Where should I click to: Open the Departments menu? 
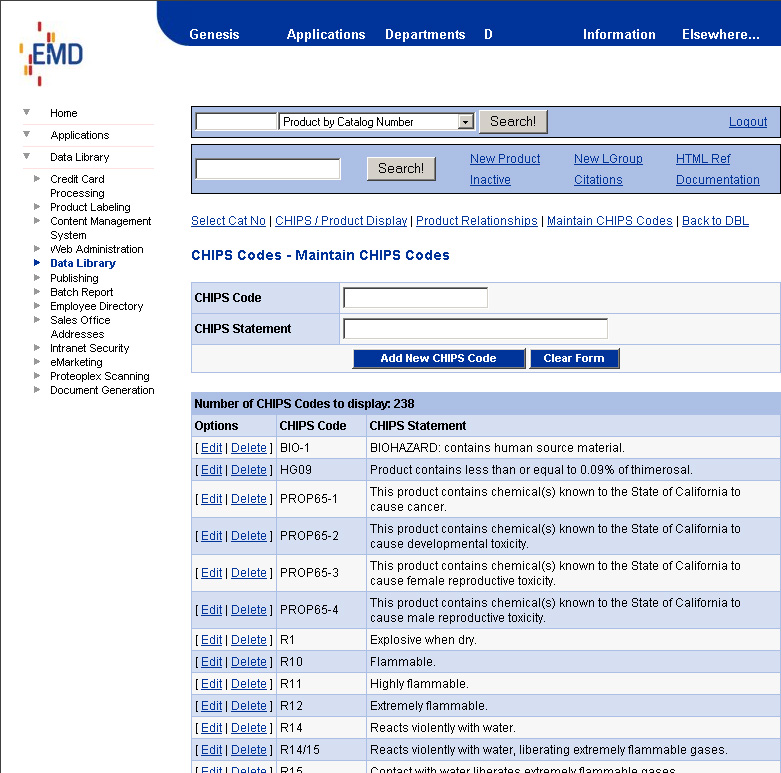425,34
